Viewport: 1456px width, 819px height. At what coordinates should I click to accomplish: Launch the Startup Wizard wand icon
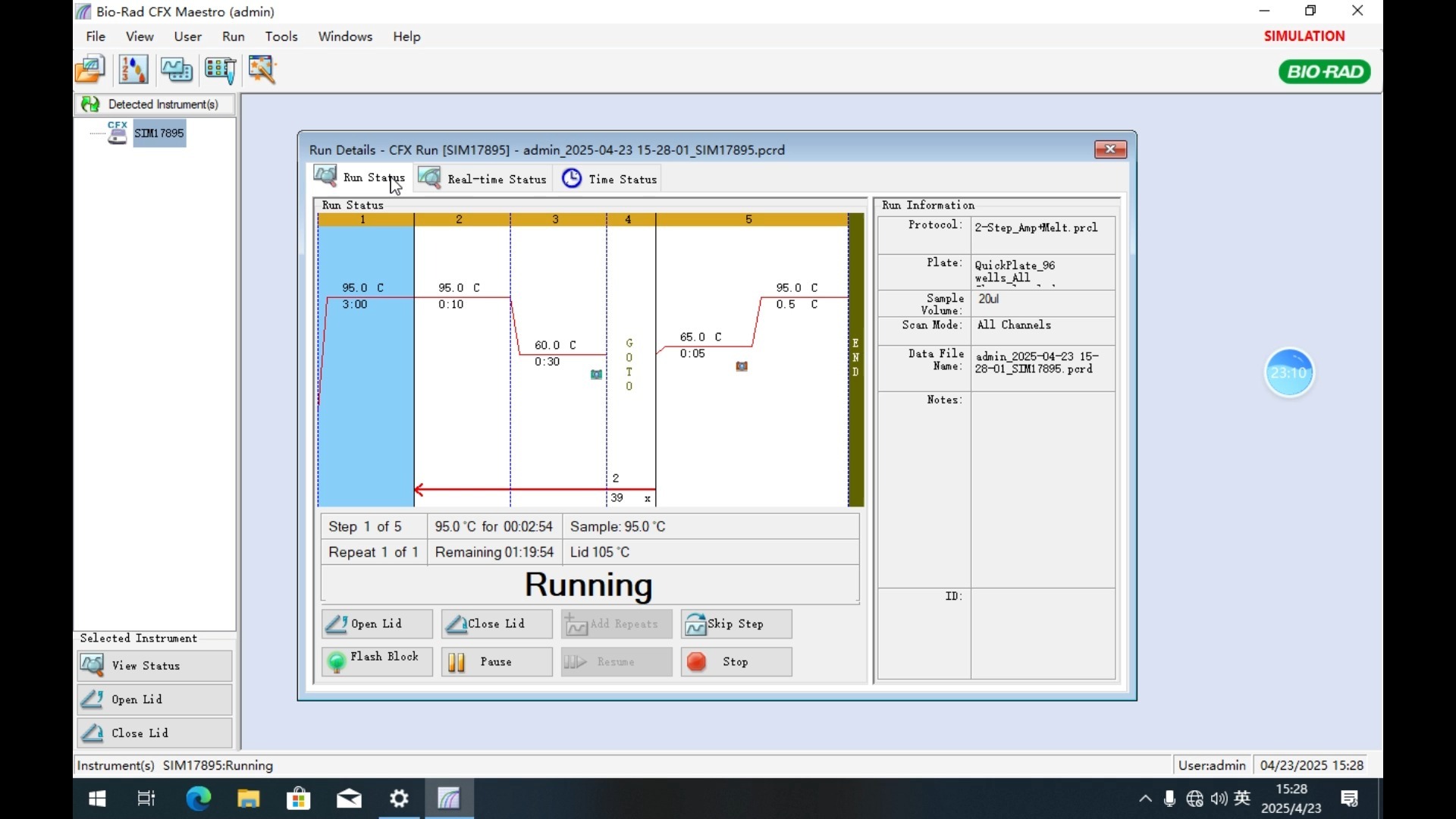coord(262,70)
